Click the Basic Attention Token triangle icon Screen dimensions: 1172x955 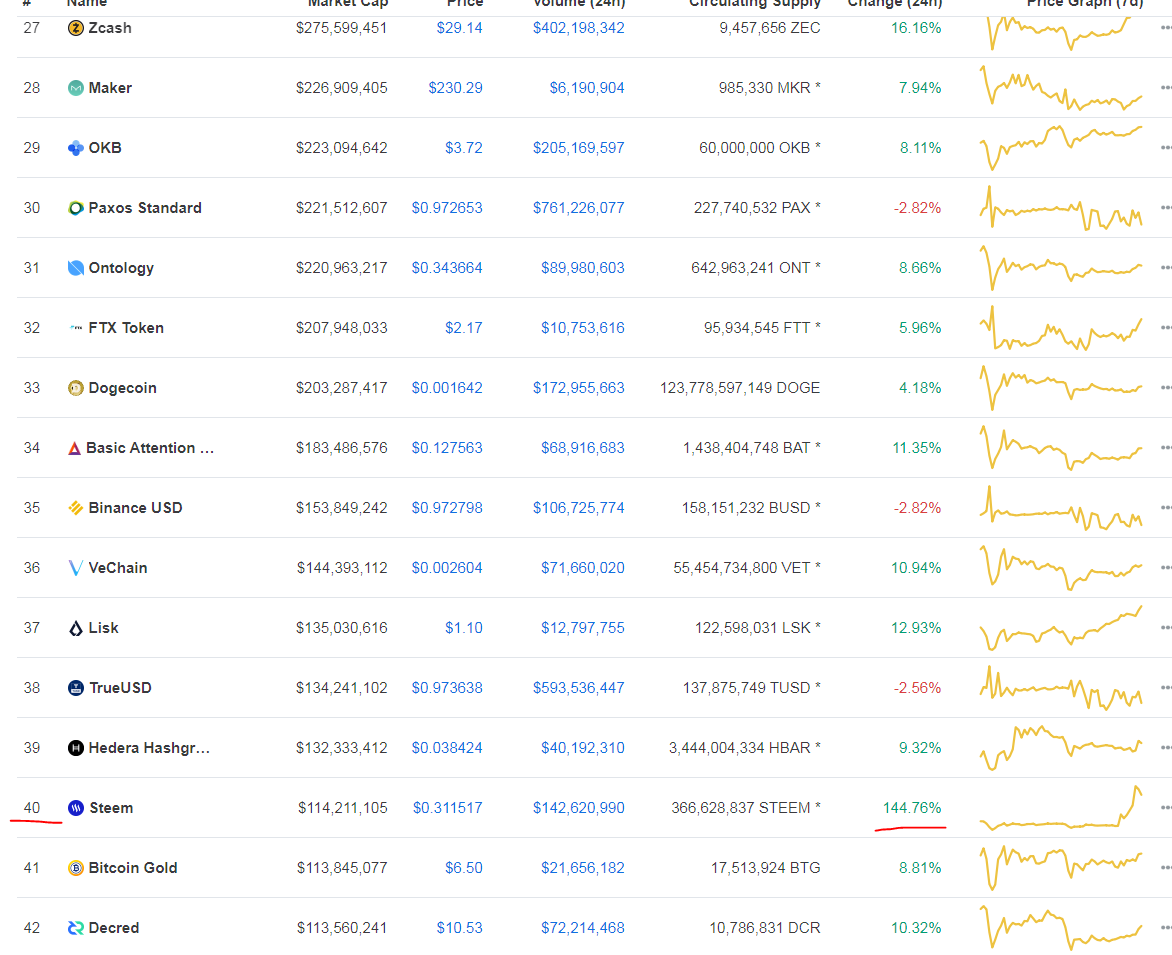[74, 448]
